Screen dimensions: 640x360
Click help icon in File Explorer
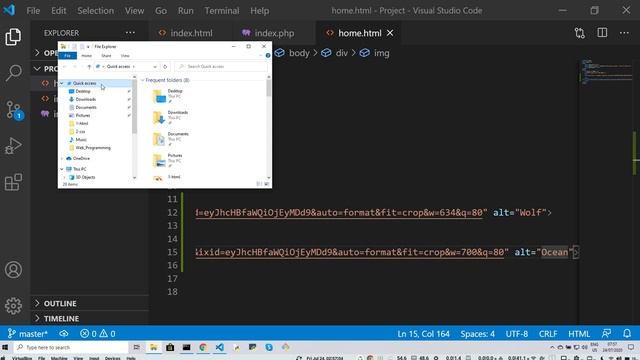point(268,56)
